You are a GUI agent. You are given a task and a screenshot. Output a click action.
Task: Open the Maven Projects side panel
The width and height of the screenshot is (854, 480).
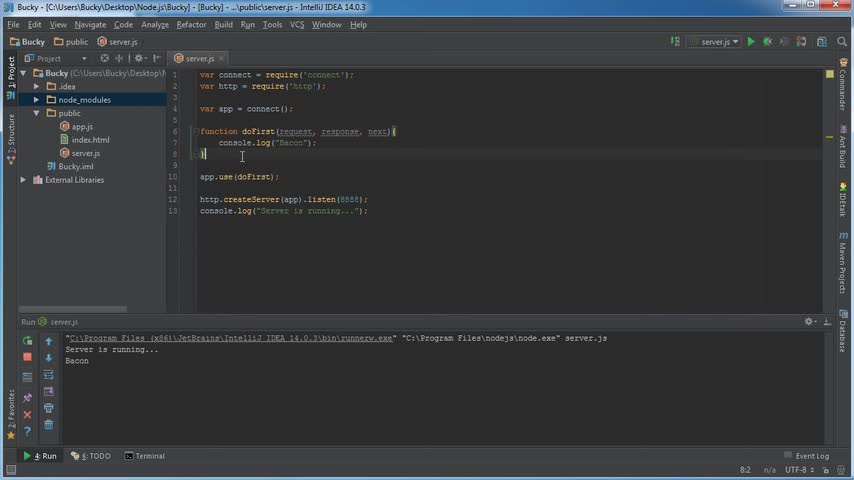843,264
